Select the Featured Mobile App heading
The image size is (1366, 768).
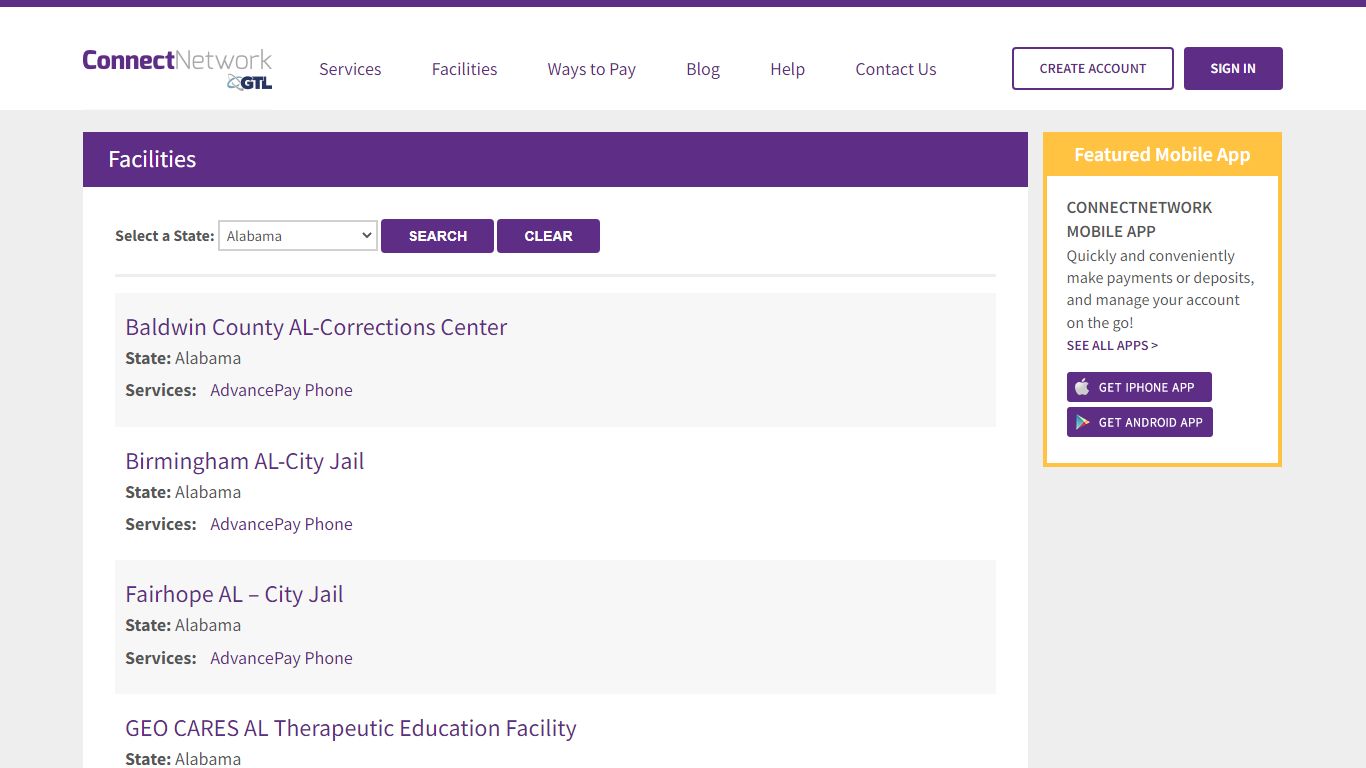(x=1162, y=154)
